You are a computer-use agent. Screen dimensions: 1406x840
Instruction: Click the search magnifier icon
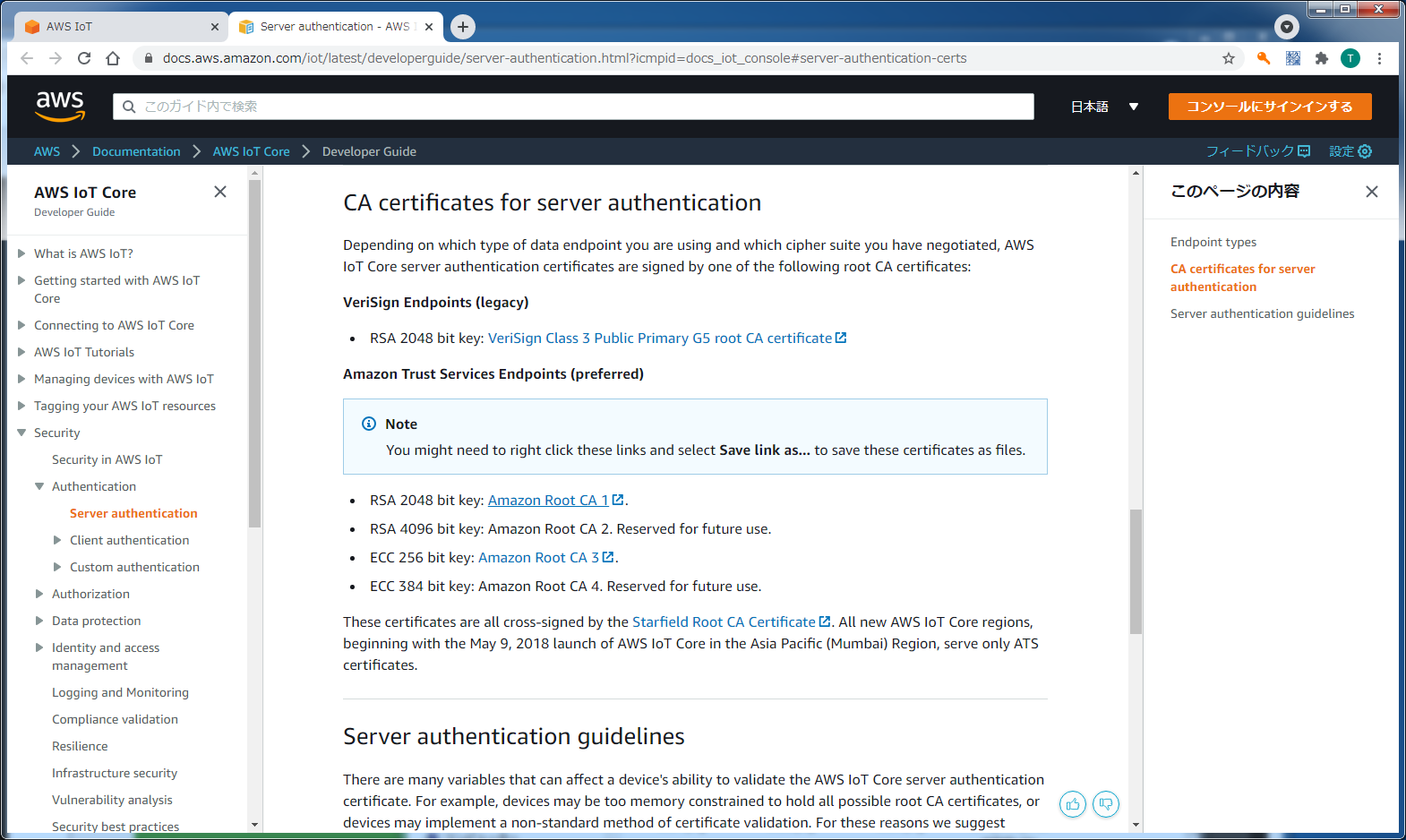click(129, 107)
